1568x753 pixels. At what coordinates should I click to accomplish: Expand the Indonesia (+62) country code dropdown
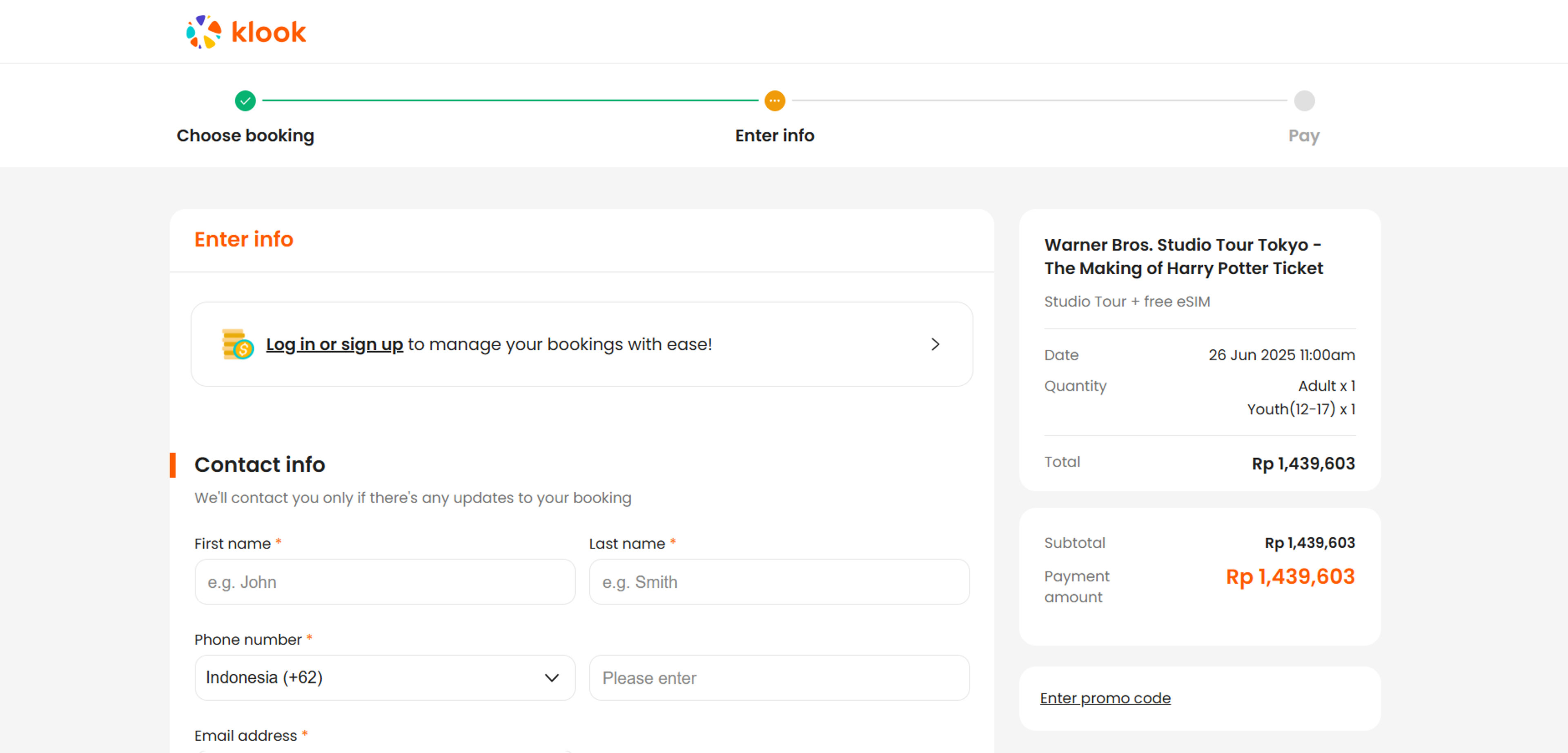(x=385, y=677)
